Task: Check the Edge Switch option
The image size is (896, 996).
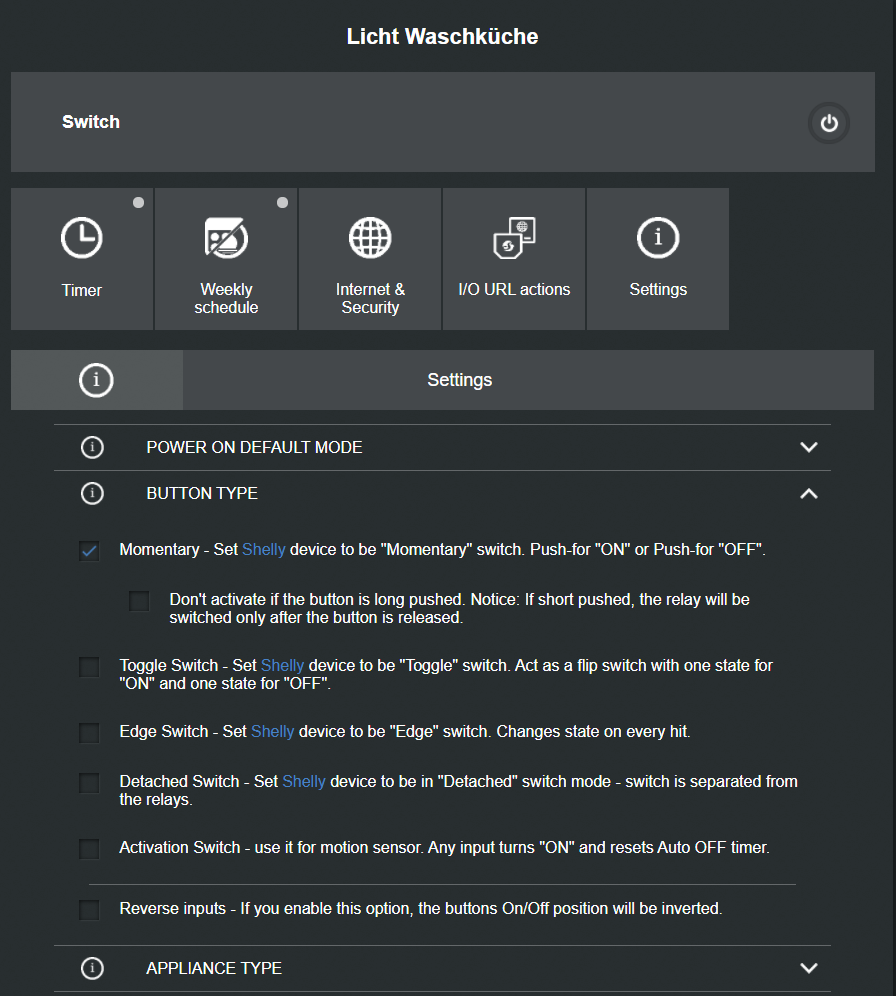Action: point(89,733)
